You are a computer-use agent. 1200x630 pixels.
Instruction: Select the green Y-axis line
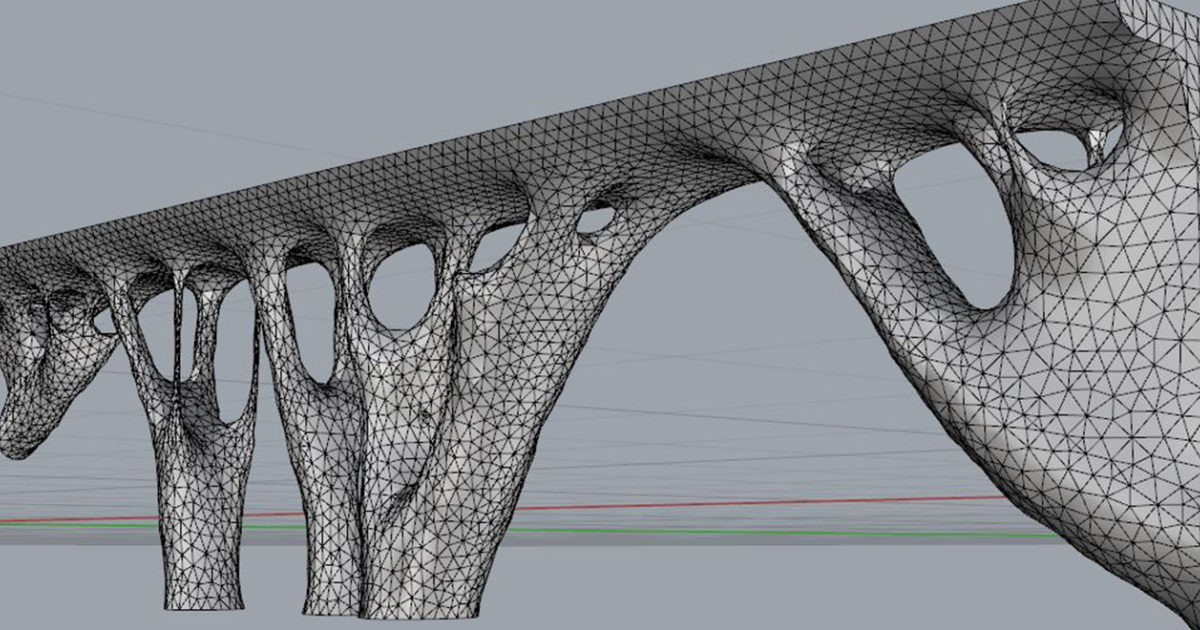[760, 532]
